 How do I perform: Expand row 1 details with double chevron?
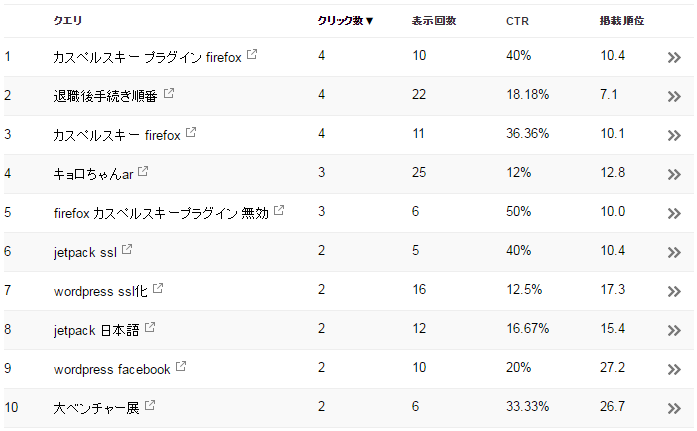pyautogui.click(x=674, y=57)
